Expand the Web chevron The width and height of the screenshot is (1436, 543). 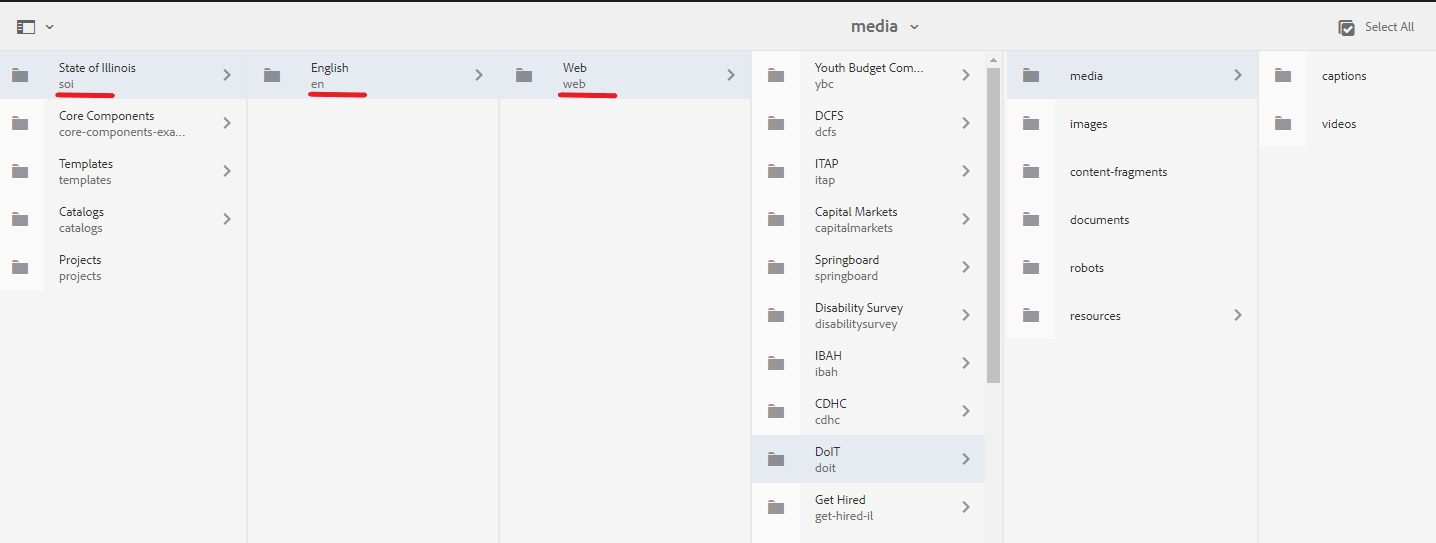point(731,75)
